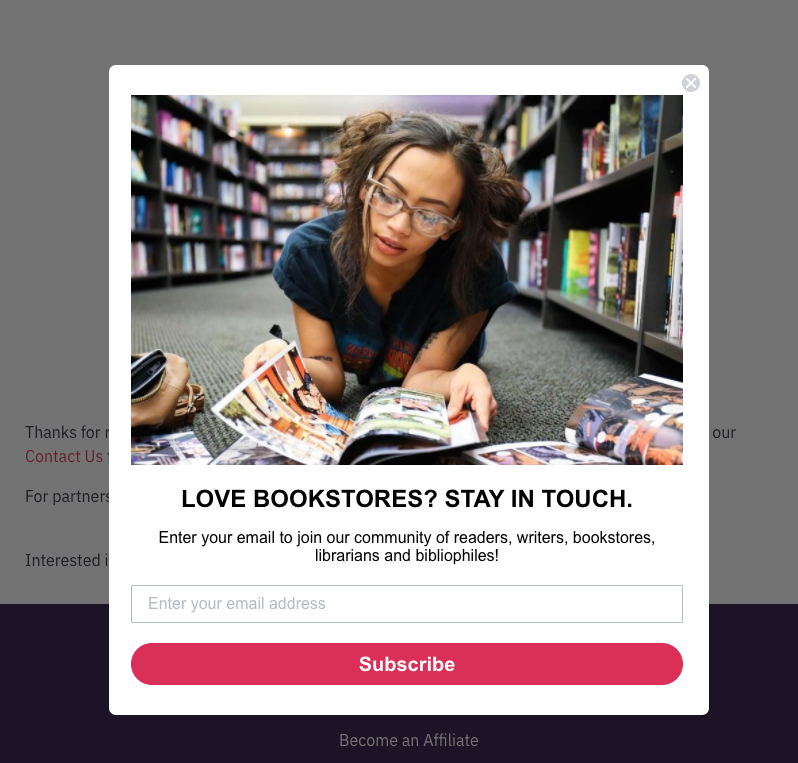Close the newsletter popup with the X icon
Screen dimensions: 798x763
point(691,83)
